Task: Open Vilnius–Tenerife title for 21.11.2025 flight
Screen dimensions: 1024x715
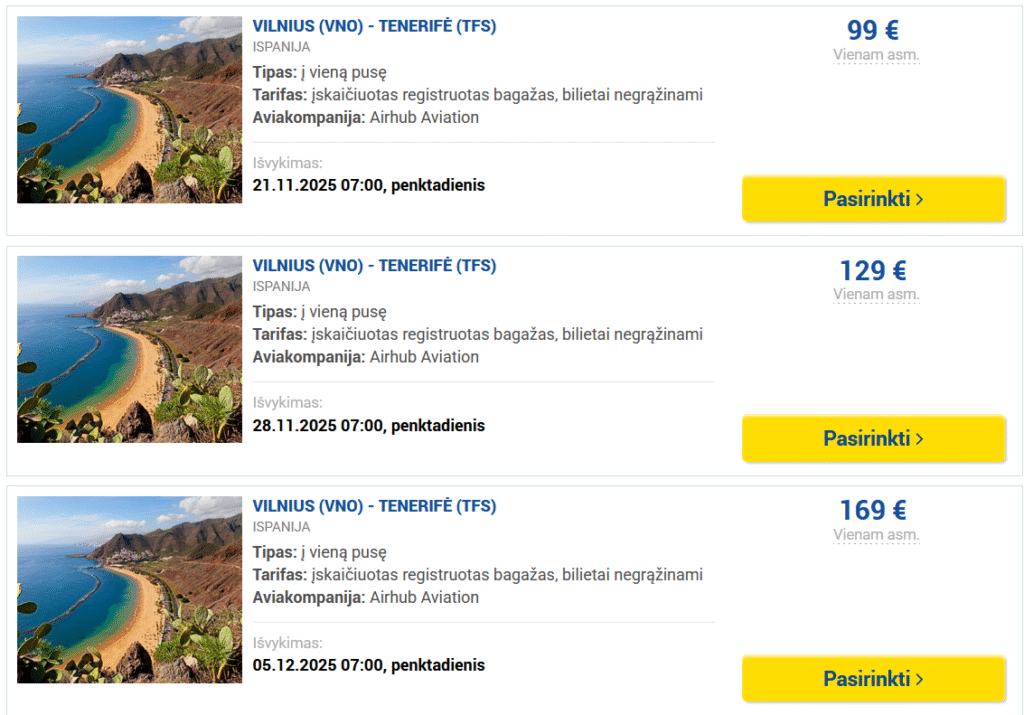Action: [374, 26]
